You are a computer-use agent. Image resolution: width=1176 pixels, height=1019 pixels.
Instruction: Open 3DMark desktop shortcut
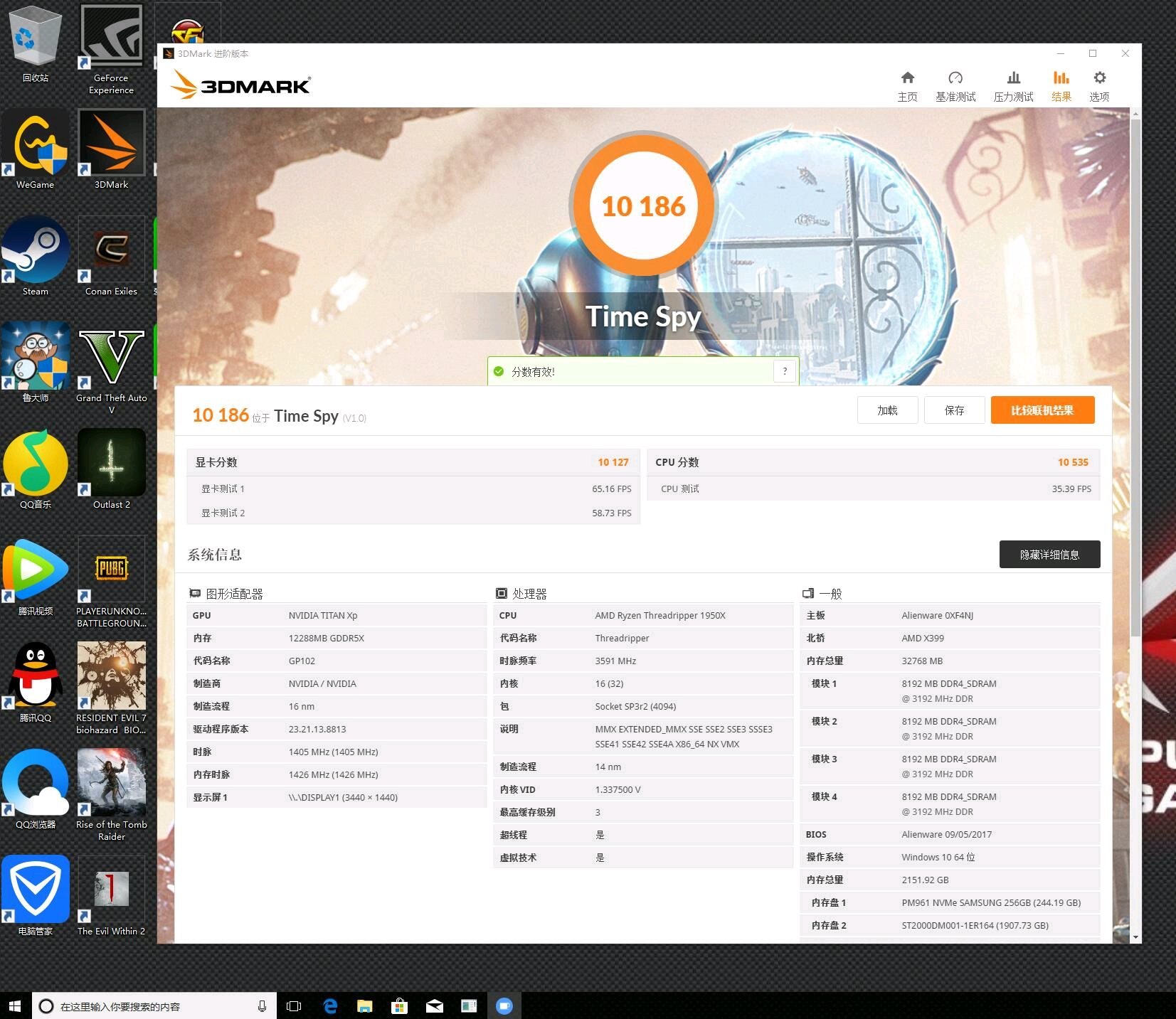(112, 150)
